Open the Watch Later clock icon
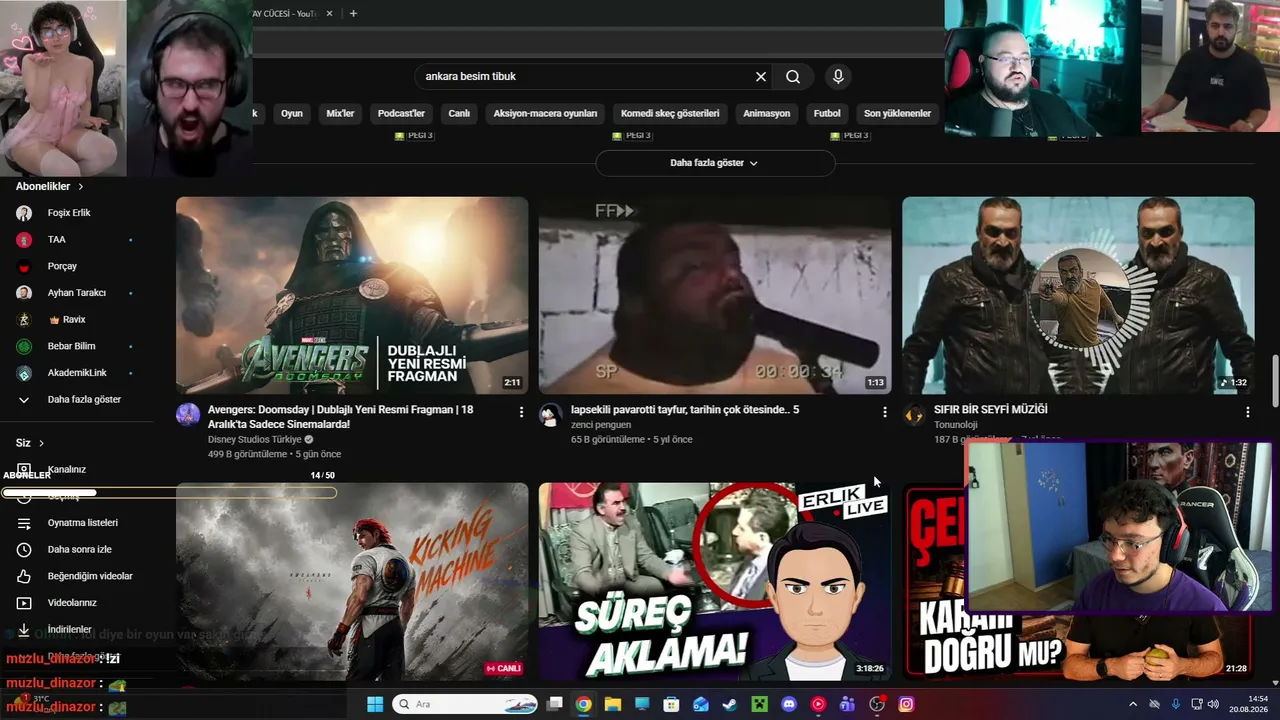Viewport: 1280px width, 720px height. pos(24,550)
